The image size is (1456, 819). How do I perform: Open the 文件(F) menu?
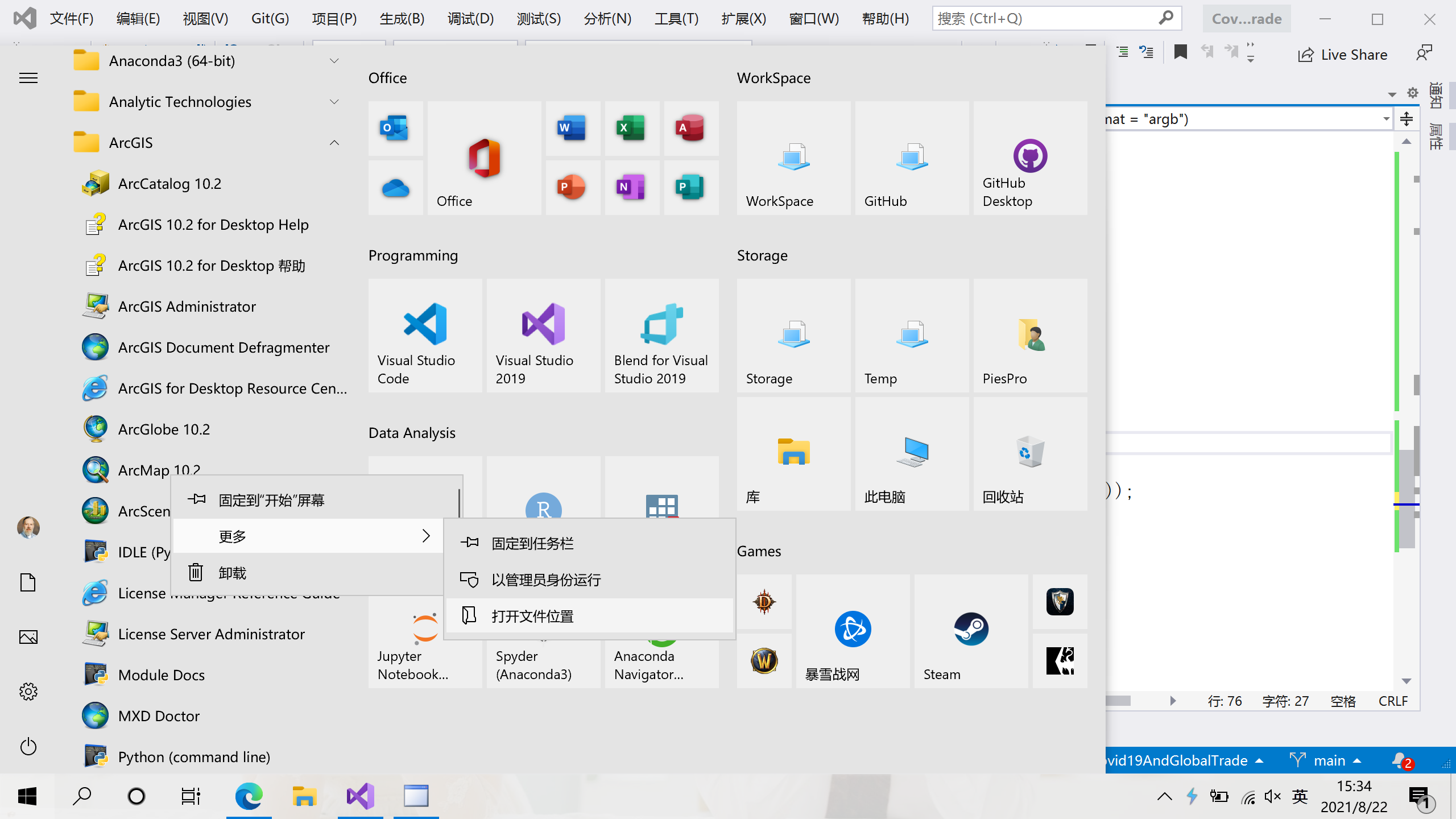click(72, 19)
